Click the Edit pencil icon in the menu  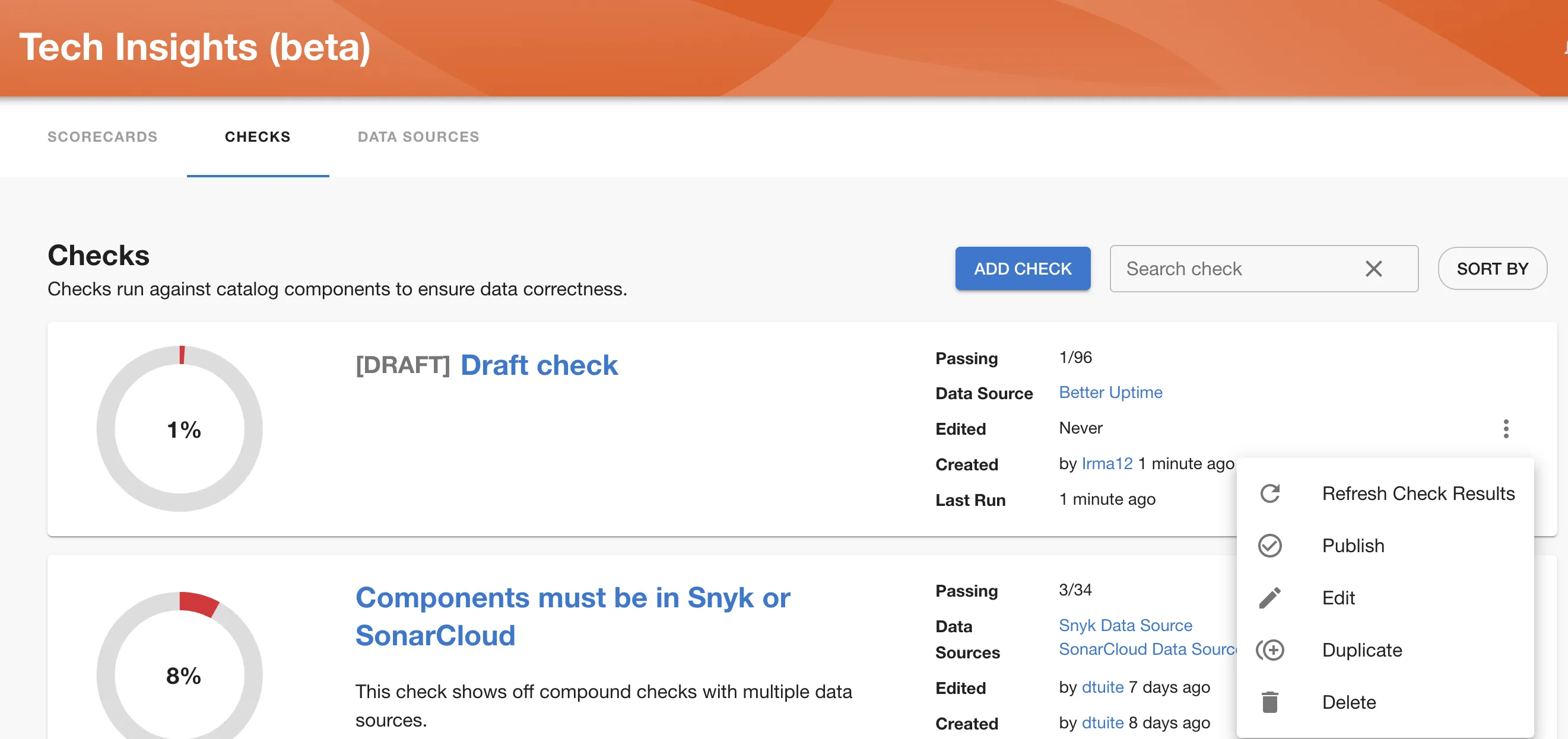coord(1271,597)
